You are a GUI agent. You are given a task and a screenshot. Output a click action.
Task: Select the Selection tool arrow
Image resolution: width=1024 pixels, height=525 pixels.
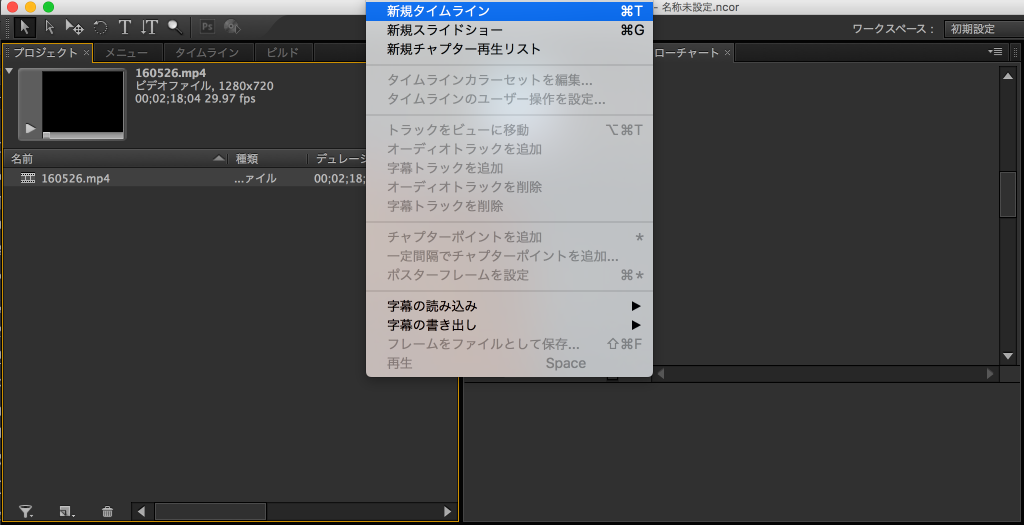point(25,28)
